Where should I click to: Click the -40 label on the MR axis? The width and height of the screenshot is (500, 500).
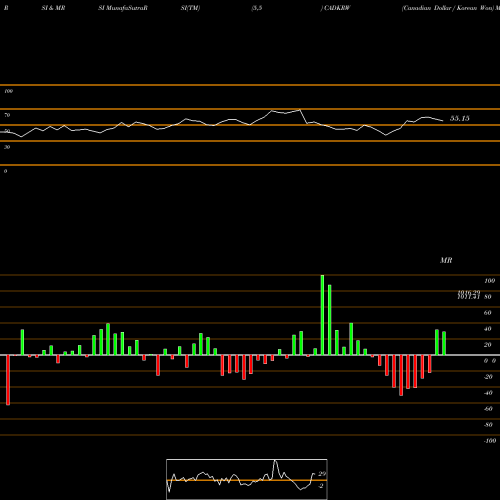[x=488, y=393]
